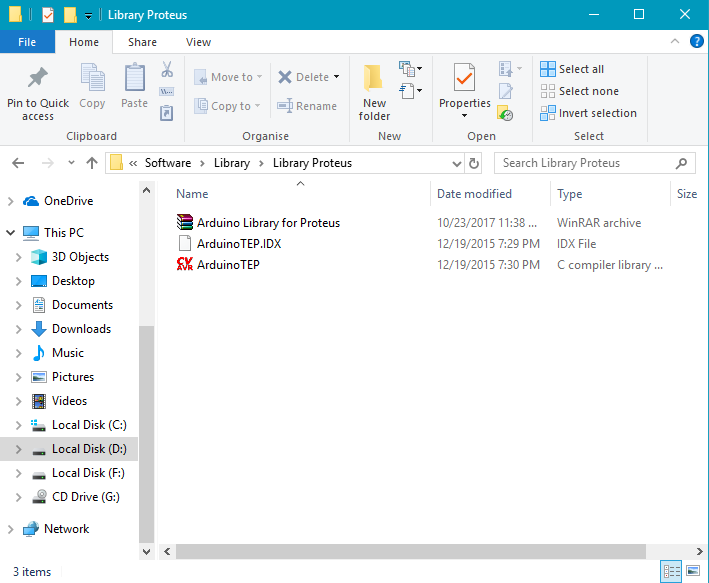Click Invert selection
Screen dimensions: 709x583
pos(589,113)
